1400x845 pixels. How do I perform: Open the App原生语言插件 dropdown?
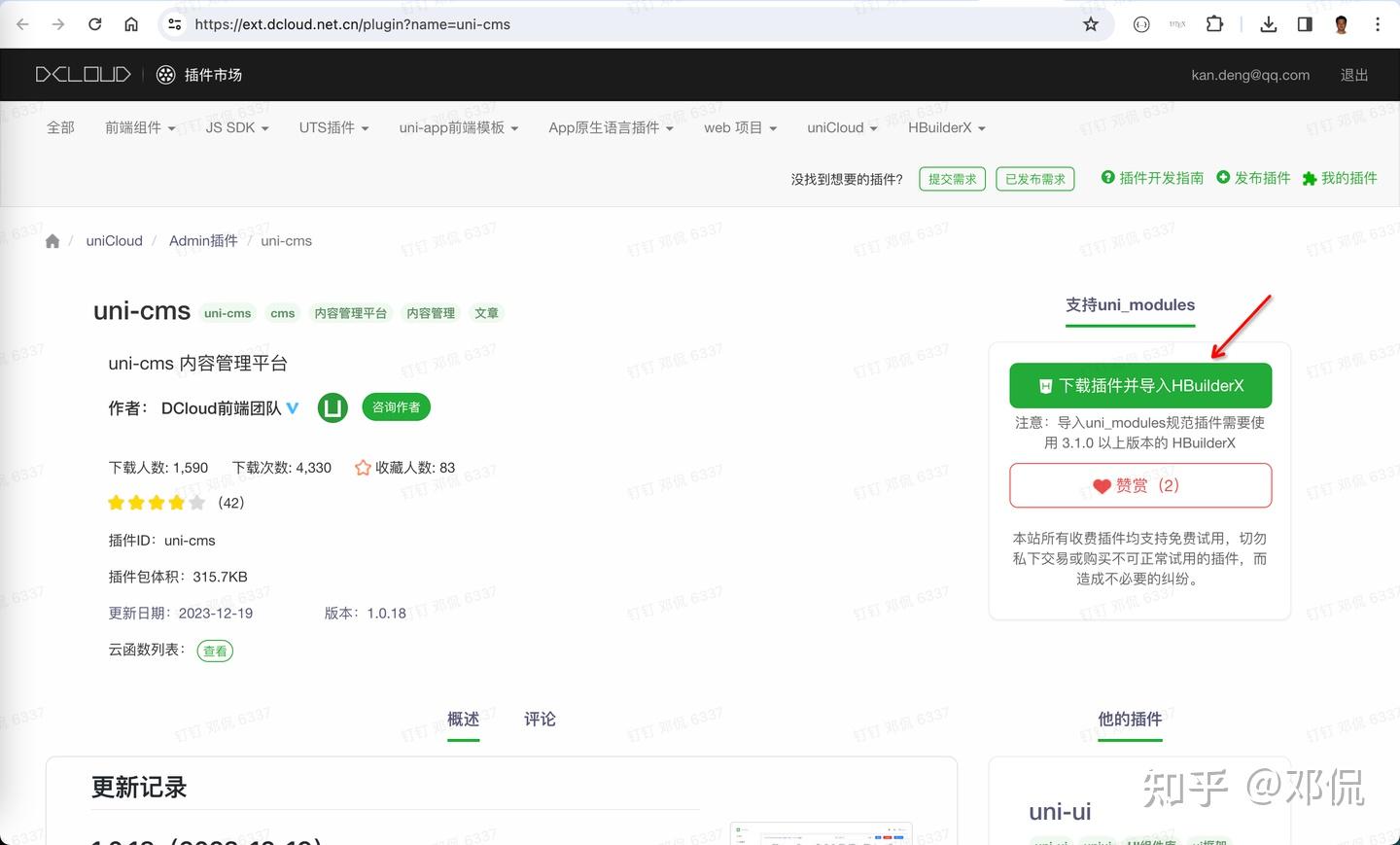pyautogui.click(x=611, y=127)
